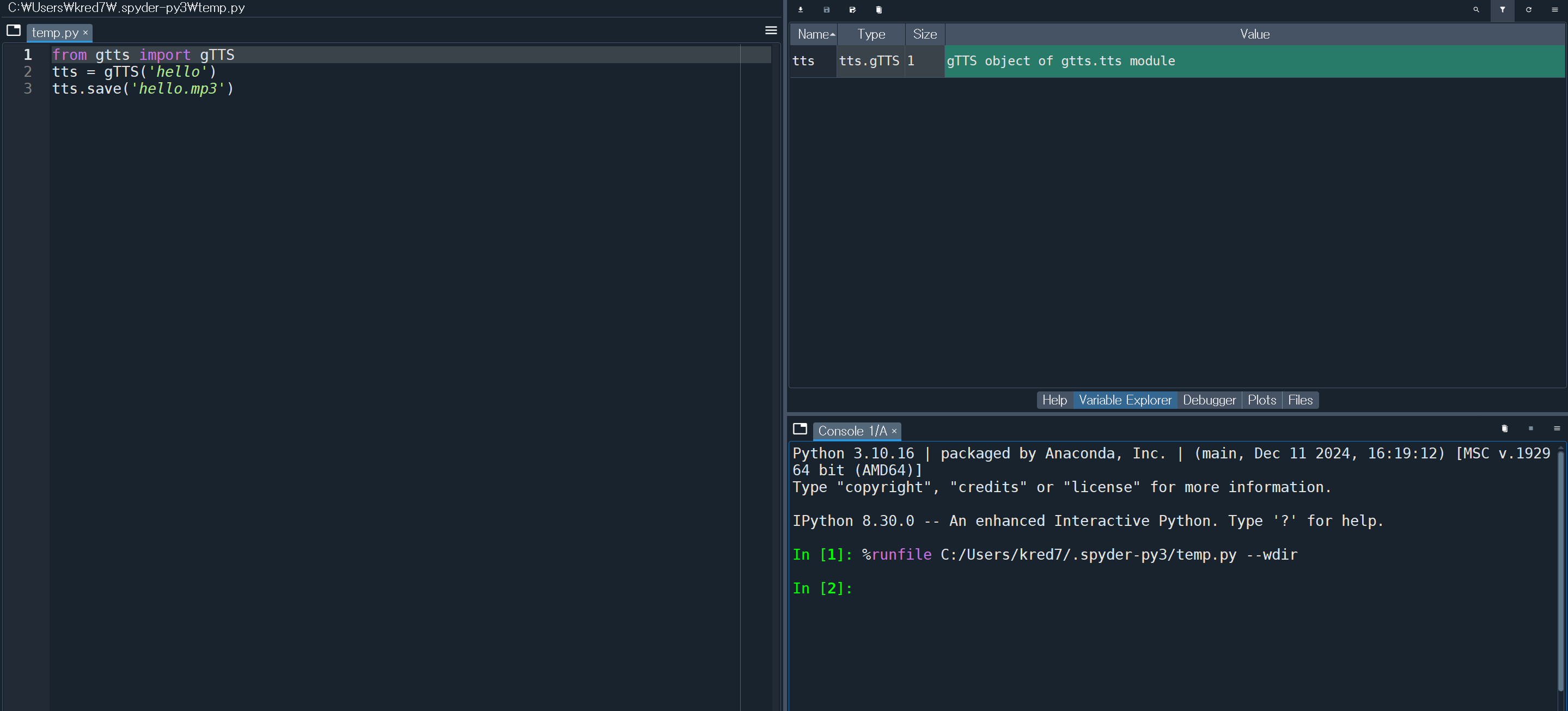
Task: Switch to the Plots tab
Action: pos(1261,400)
